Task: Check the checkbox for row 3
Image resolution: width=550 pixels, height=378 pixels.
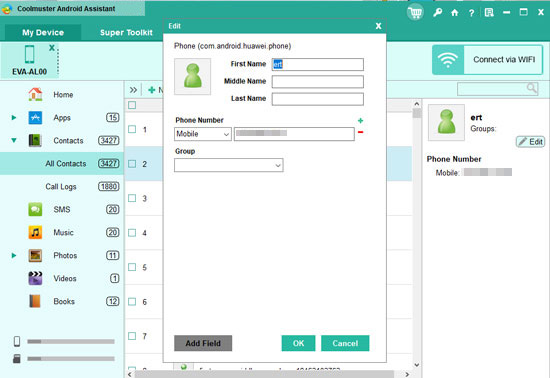Action: click(x=132, y=198)
